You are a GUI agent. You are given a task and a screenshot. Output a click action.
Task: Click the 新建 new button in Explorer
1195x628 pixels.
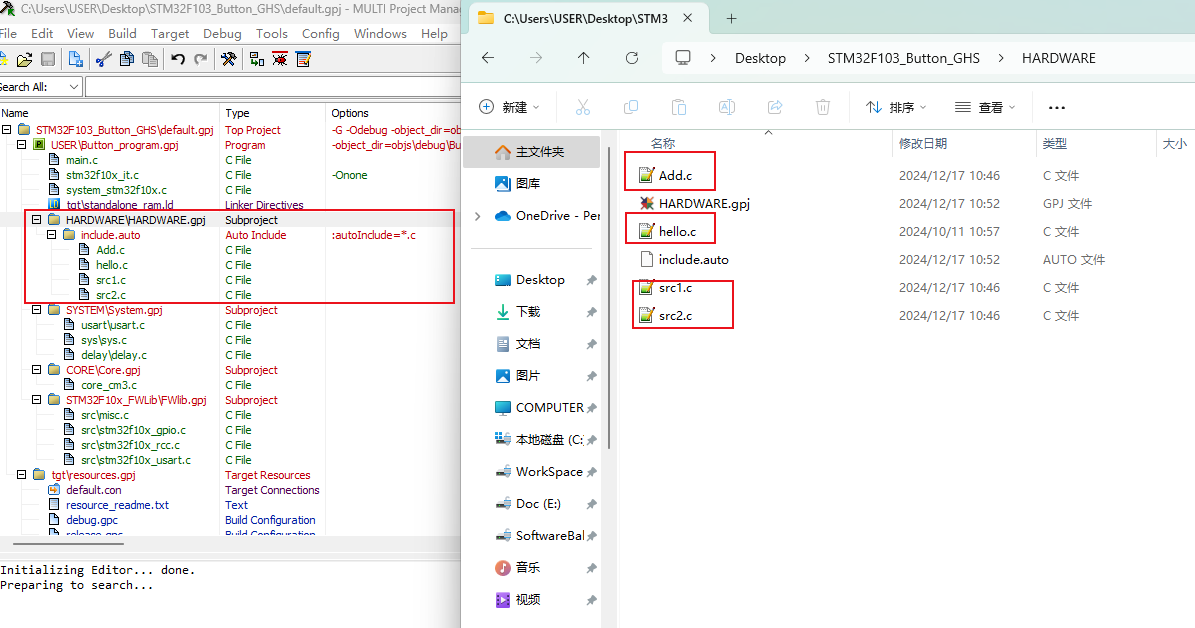point(509,107)
